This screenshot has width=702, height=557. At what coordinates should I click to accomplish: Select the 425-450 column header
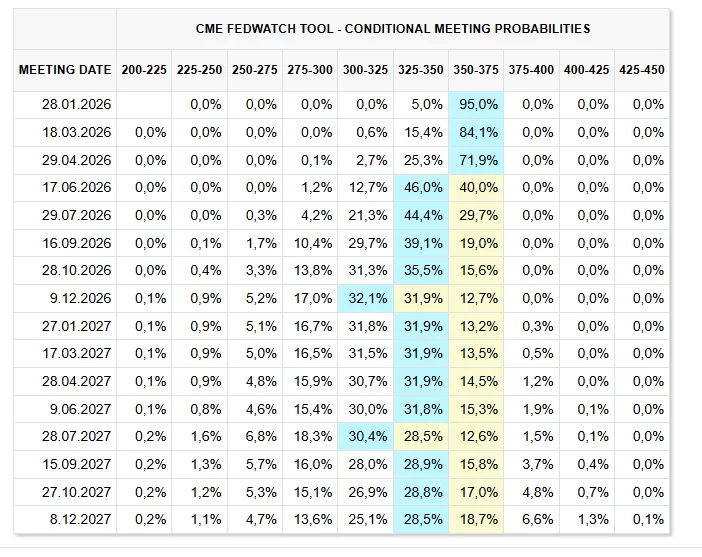[640, 71]
